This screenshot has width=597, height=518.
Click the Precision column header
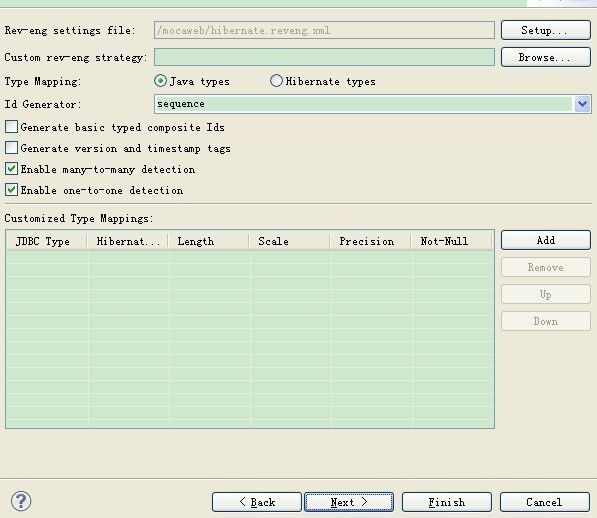(x=370, y=241)
